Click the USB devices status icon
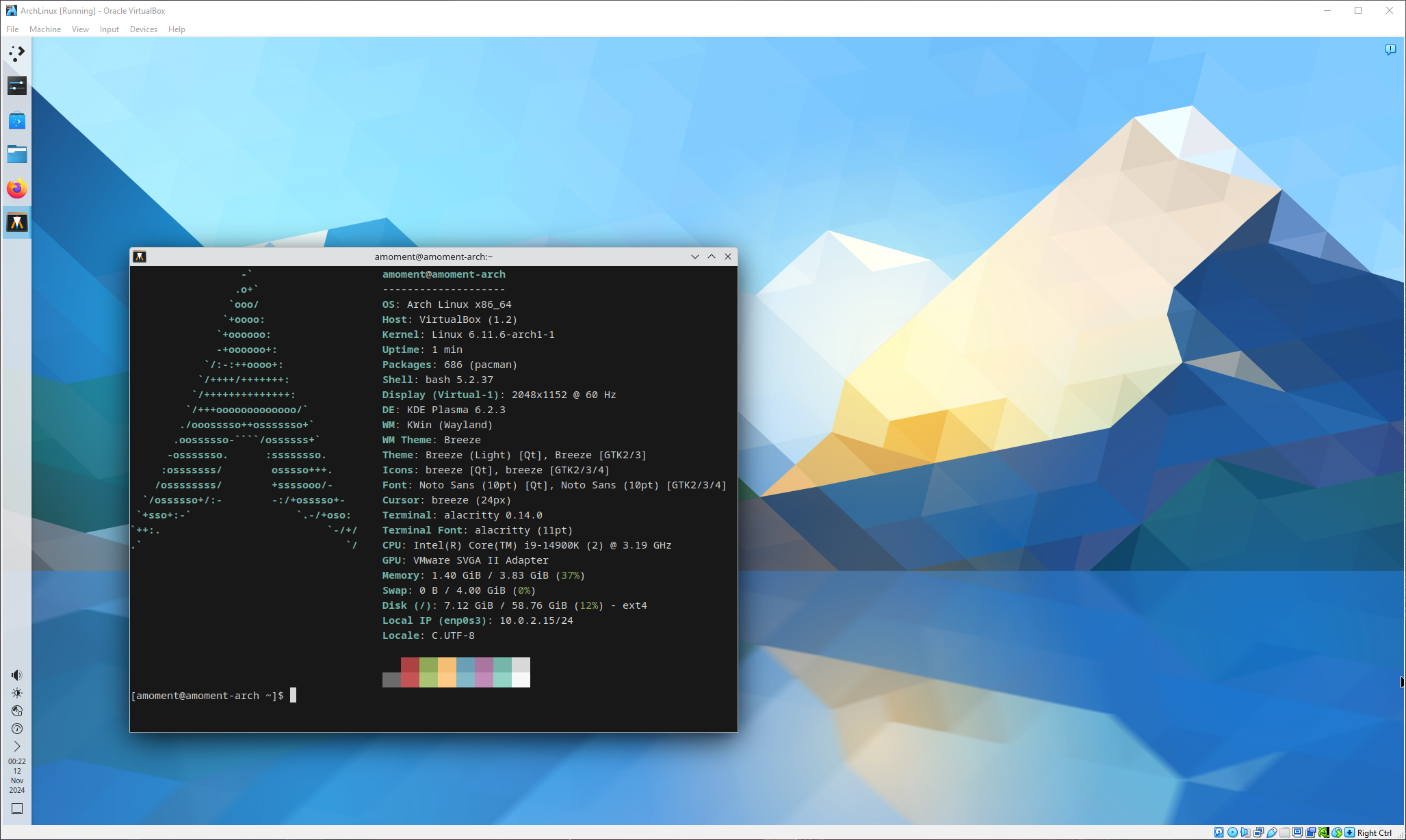The height and width of the screenshot is (840, 1406). click(1272, 832)
